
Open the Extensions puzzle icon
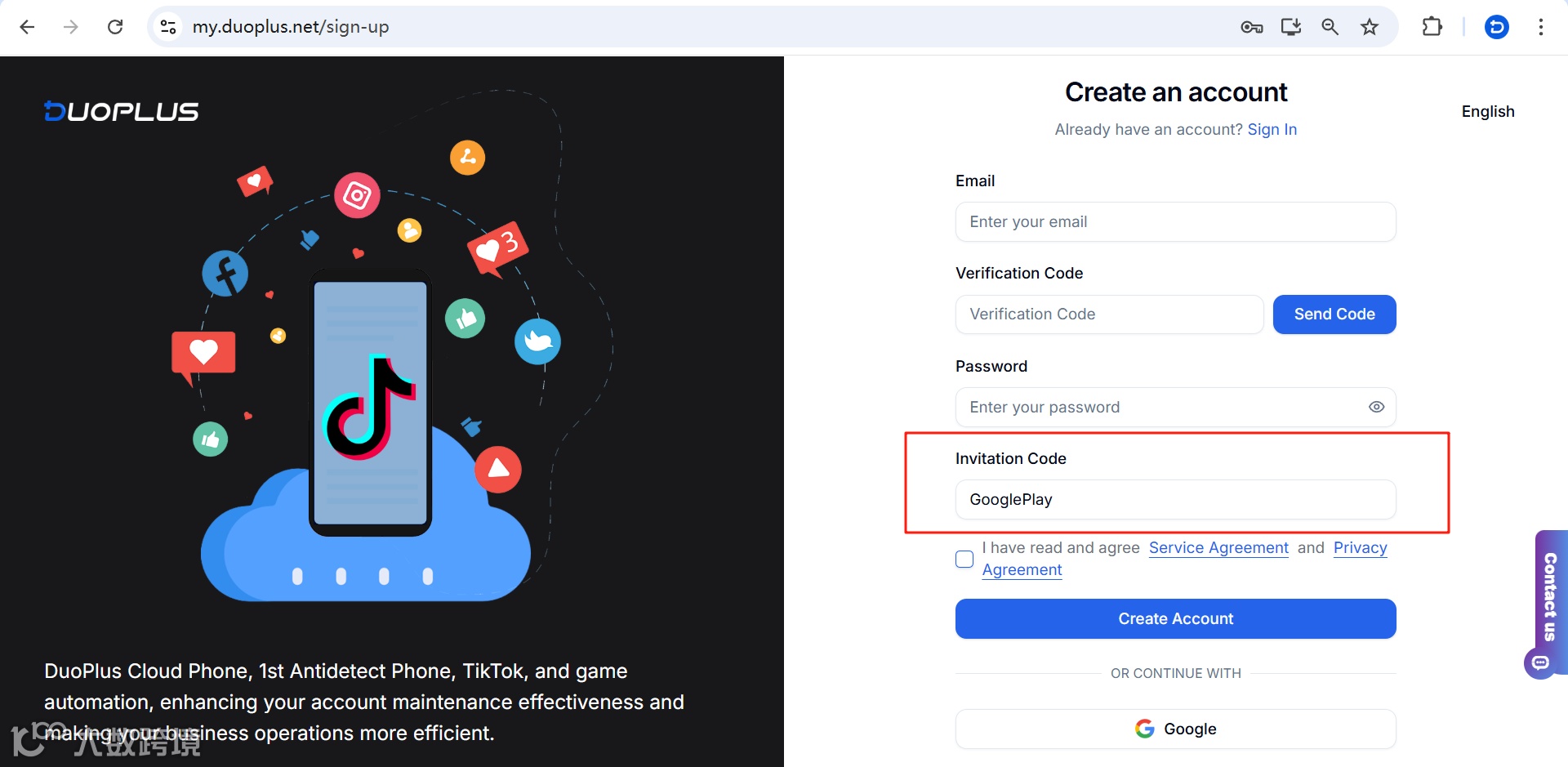coord(1432,27)
